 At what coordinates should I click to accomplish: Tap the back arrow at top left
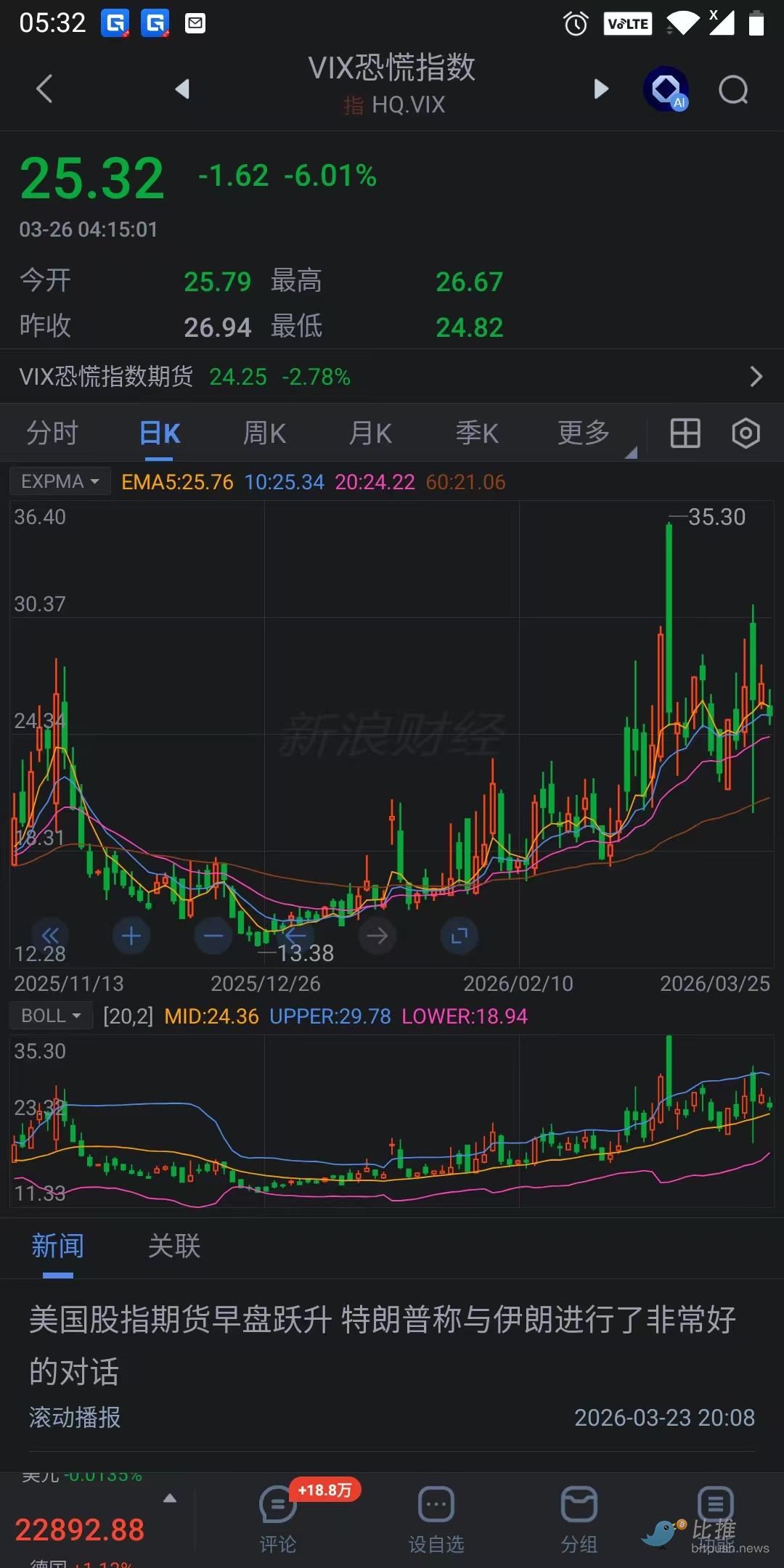point(44,89)
